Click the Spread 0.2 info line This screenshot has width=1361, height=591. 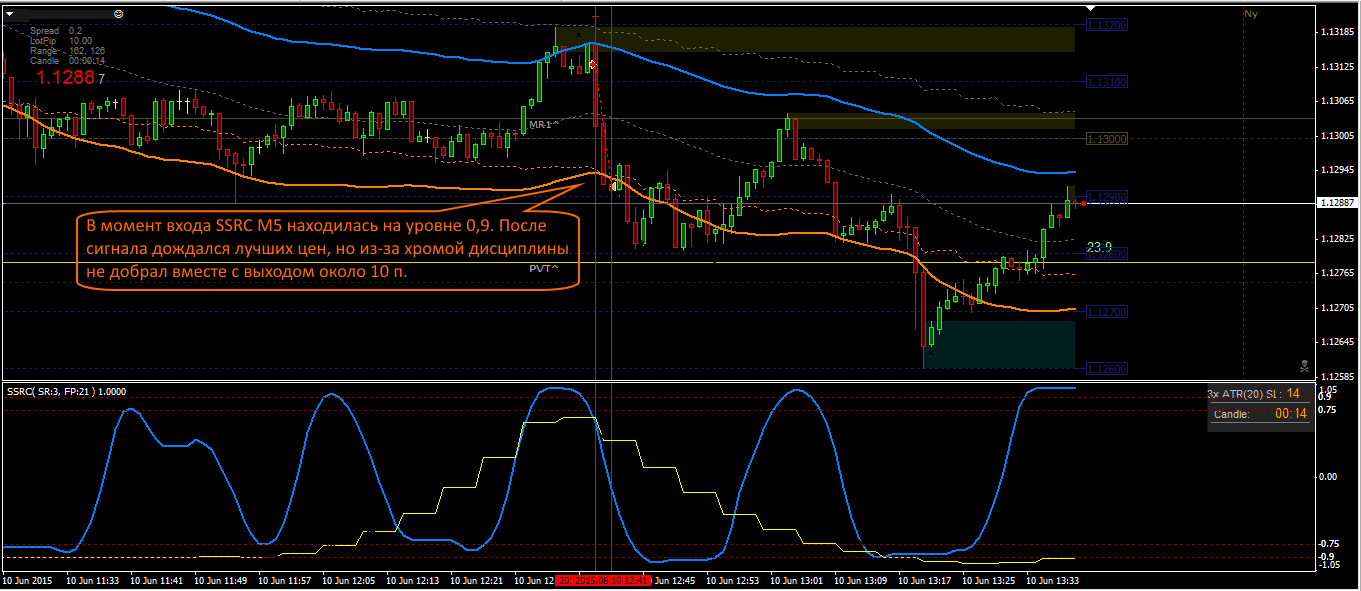coord(56,31)
